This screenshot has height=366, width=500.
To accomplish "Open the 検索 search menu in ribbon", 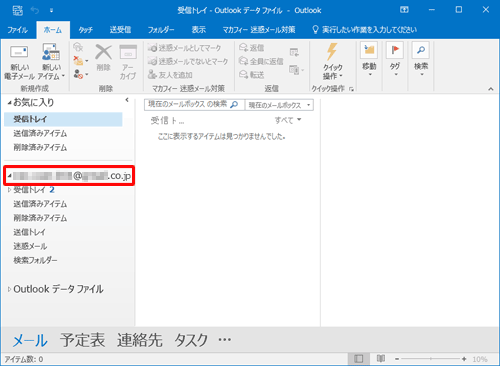I will [x=421, y=59].
